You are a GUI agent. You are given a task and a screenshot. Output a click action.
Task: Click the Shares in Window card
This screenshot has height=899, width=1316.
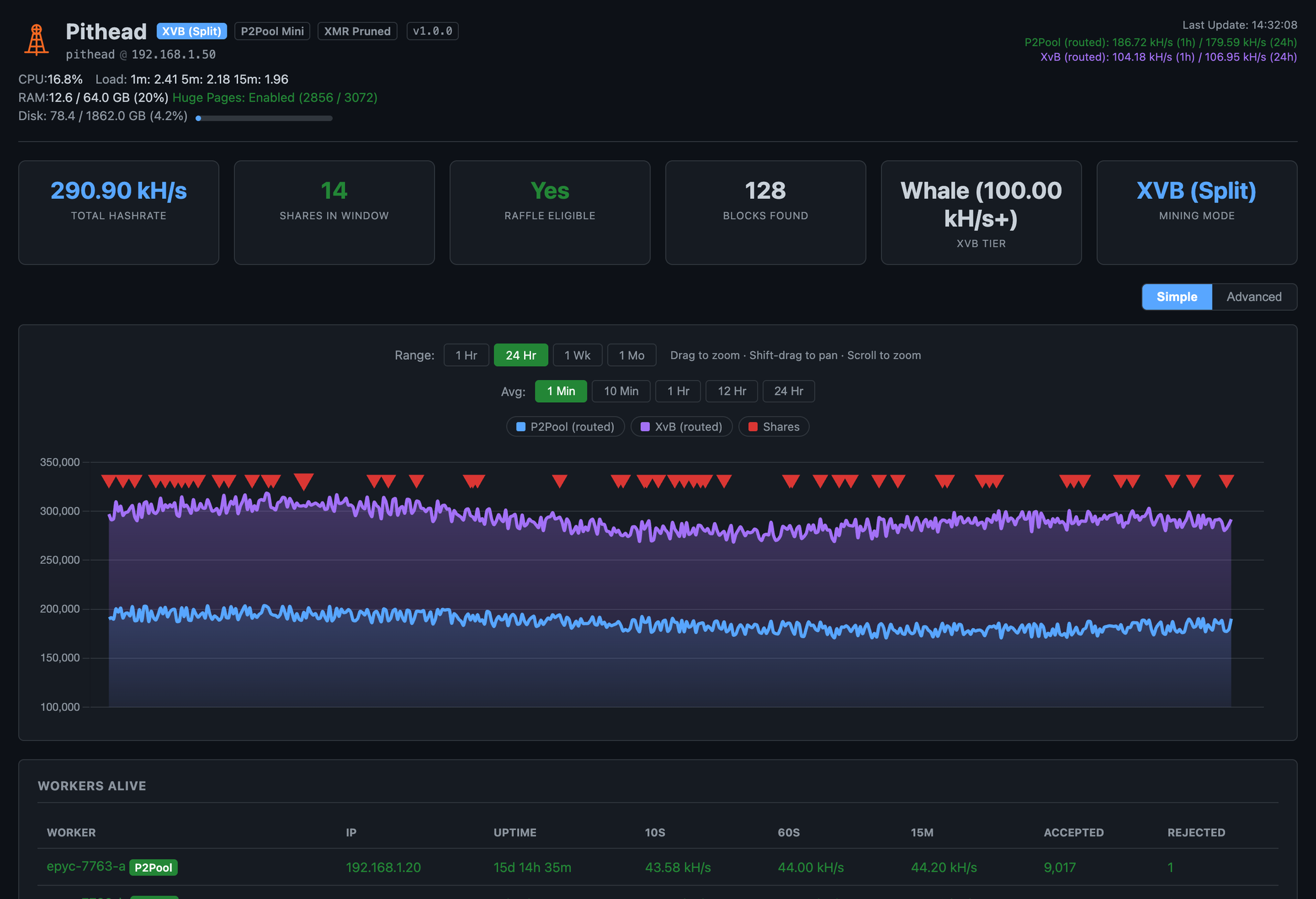(334, 212)
